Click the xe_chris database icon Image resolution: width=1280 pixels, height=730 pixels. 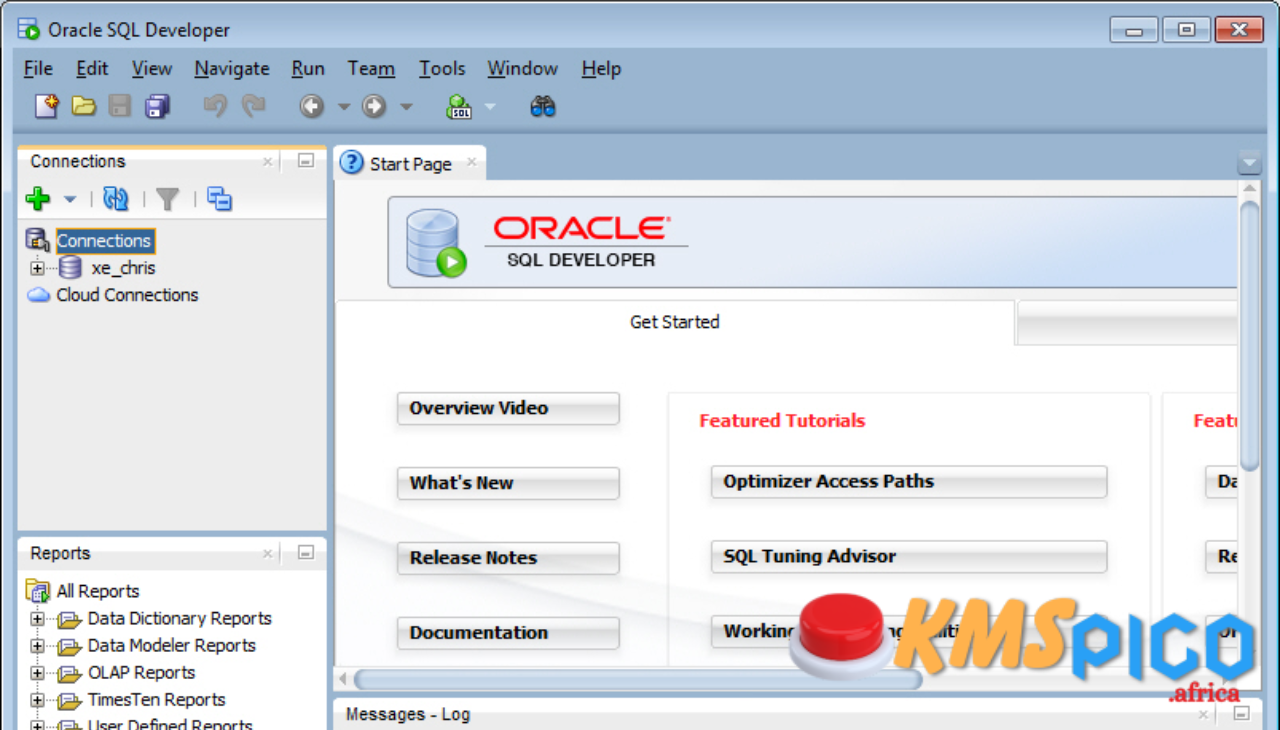[x=70, y=268]
